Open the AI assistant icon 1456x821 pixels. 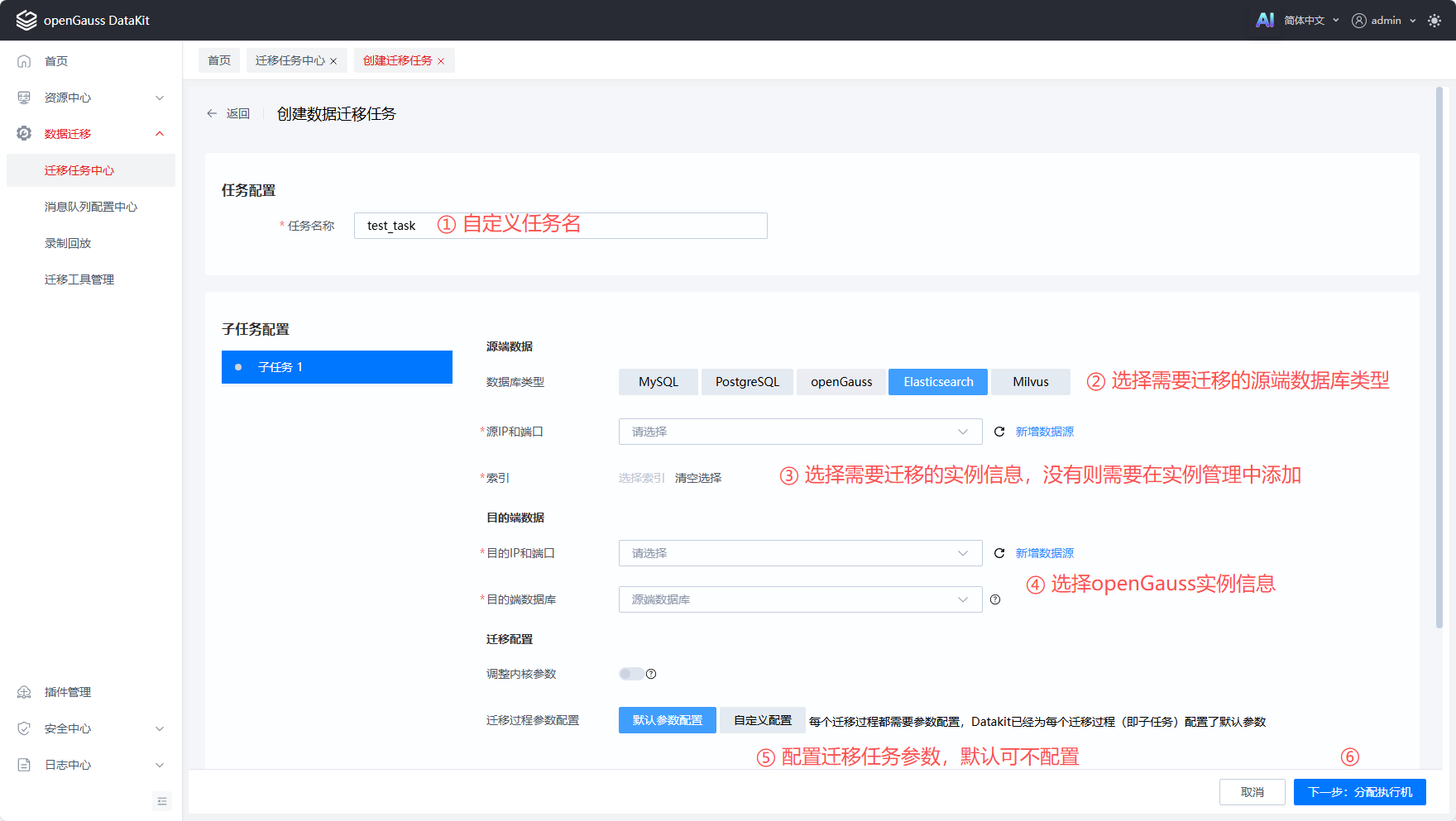click(x=1265, y=20)
